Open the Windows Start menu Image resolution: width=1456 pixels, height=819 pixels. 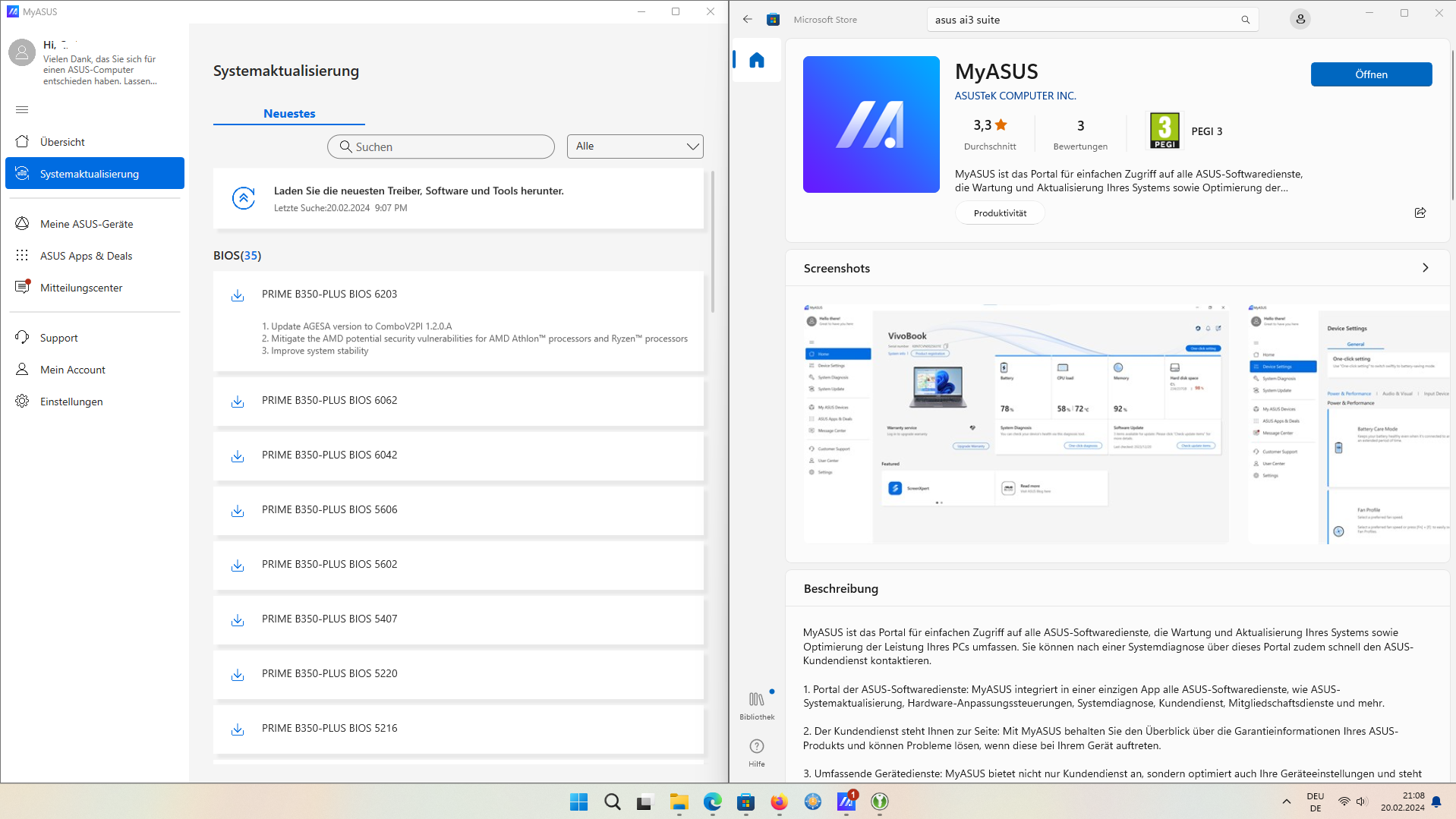coord(578,802)
